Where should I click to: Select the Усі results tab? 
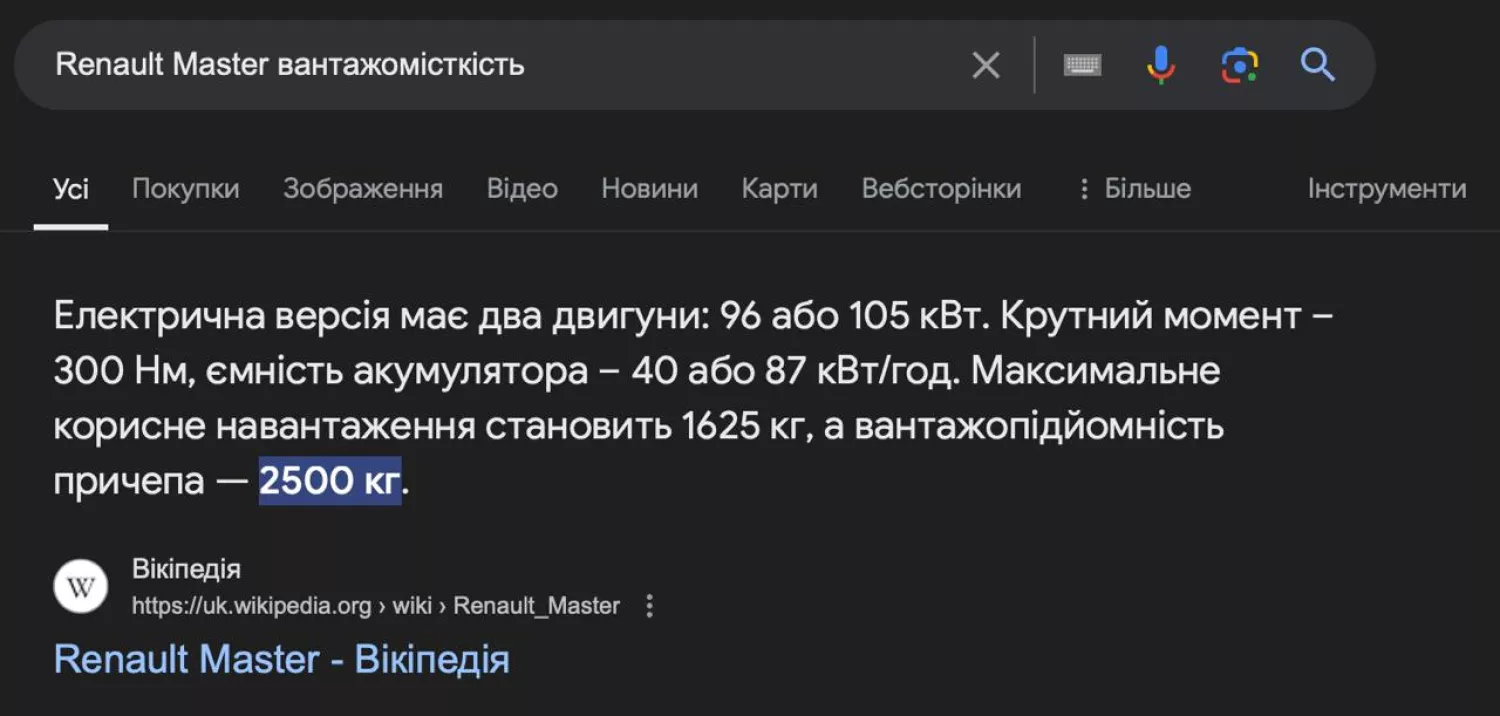coord(71,189)
